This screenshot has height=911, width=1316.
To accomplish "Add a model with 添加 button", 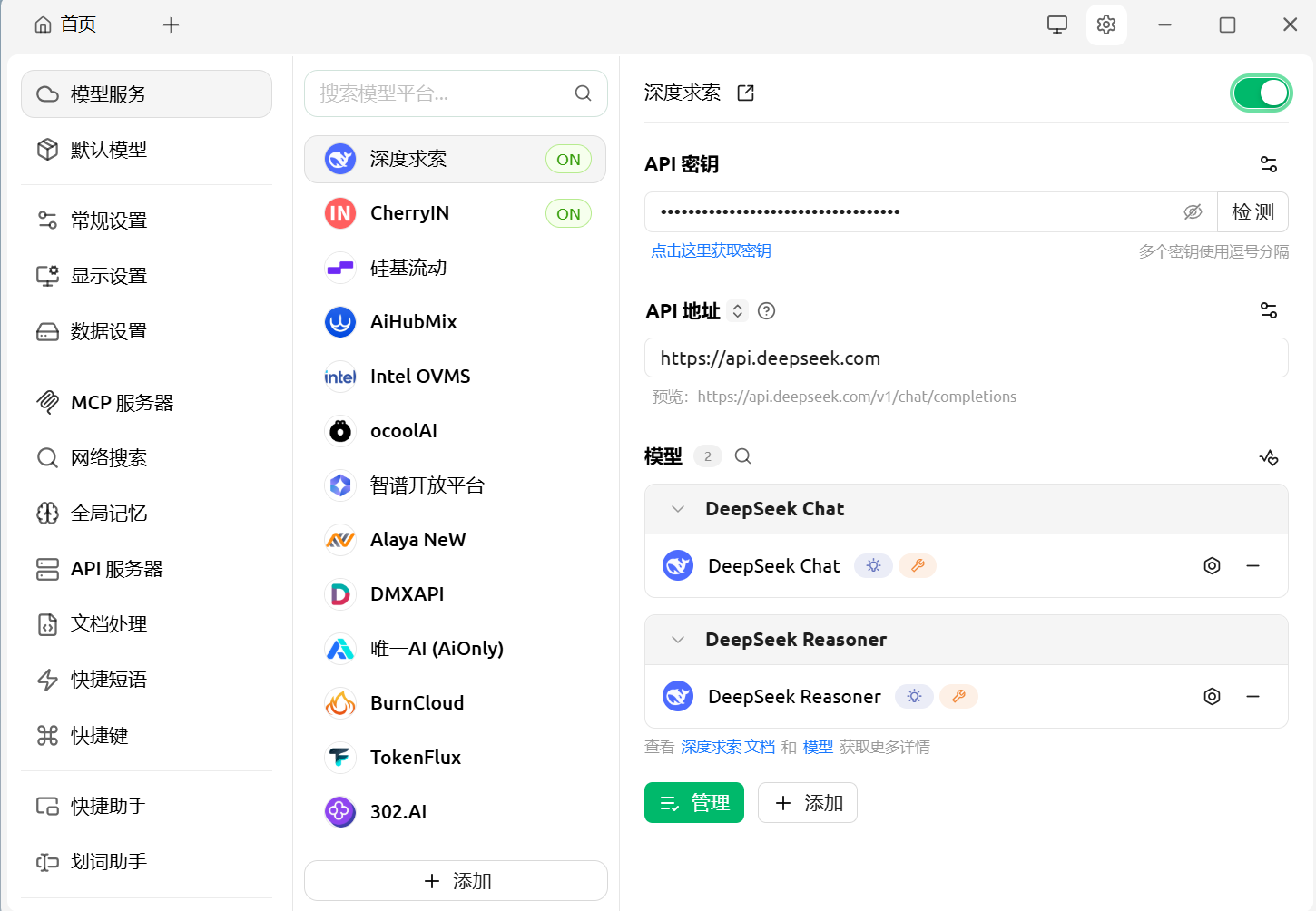I will click(x=808, y=803).
